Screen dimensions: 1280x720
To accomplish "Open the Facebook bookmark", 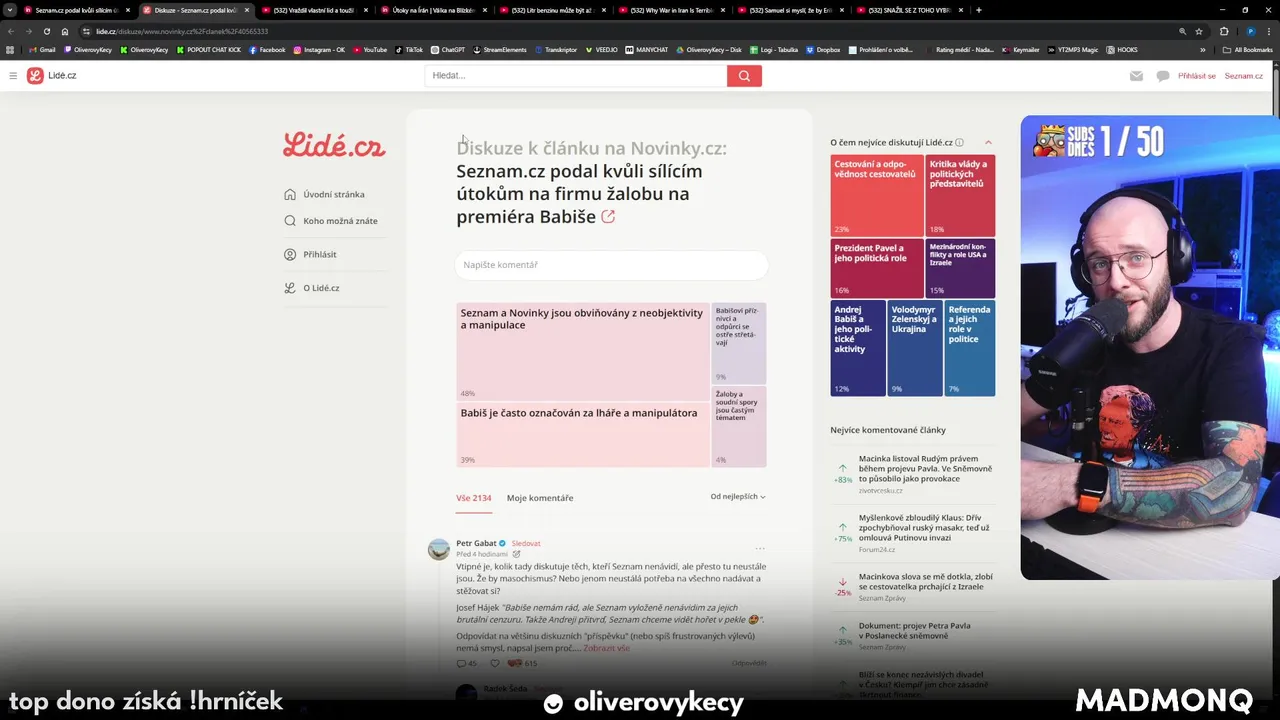I will pyautogui.click(x=267, y=49).
